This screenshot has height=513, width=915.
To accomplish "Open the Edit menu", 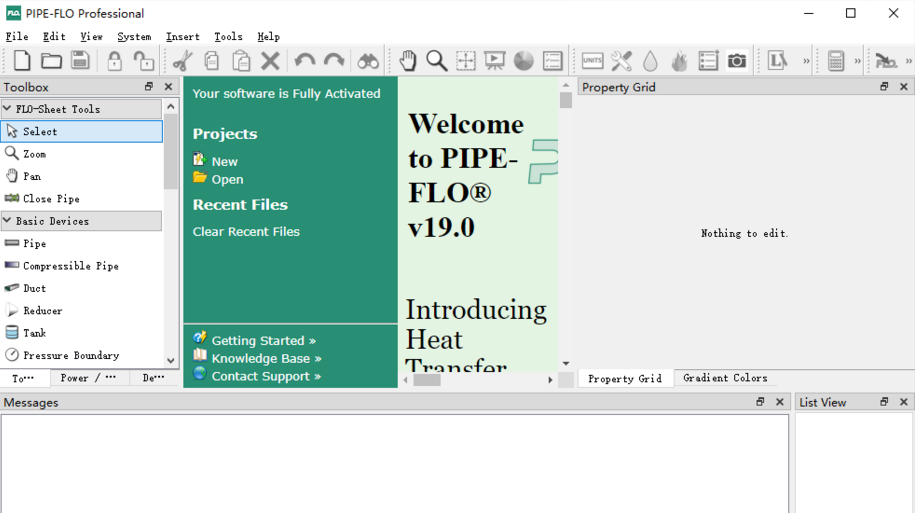I will click(54, 36).
